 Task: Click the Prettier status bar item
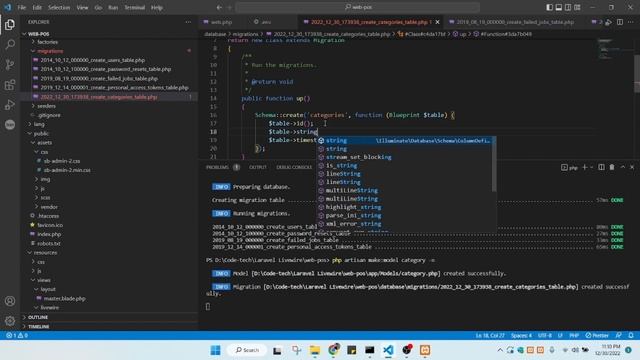point(597,336)
